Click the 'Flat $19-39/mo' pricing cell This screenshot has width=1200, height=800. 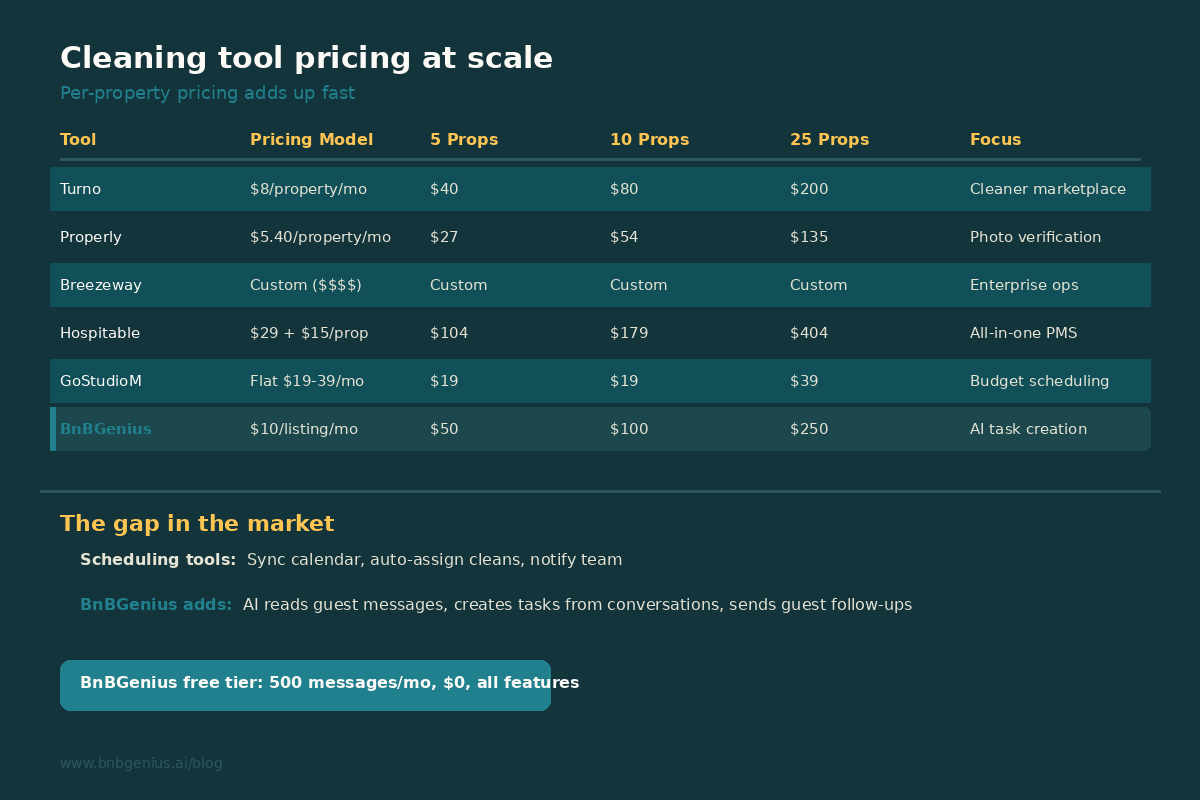click(x=307, y=381)
